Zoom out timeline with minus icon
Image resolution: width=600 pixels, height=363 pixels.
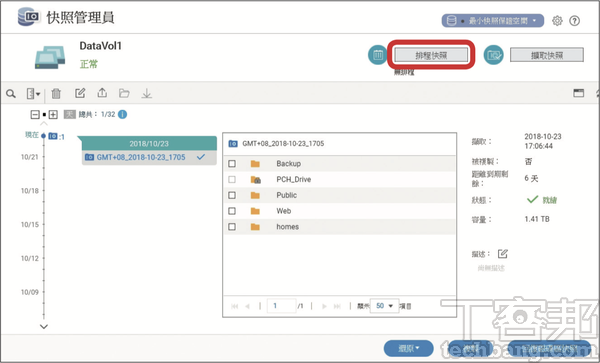[x=35, y=114]
